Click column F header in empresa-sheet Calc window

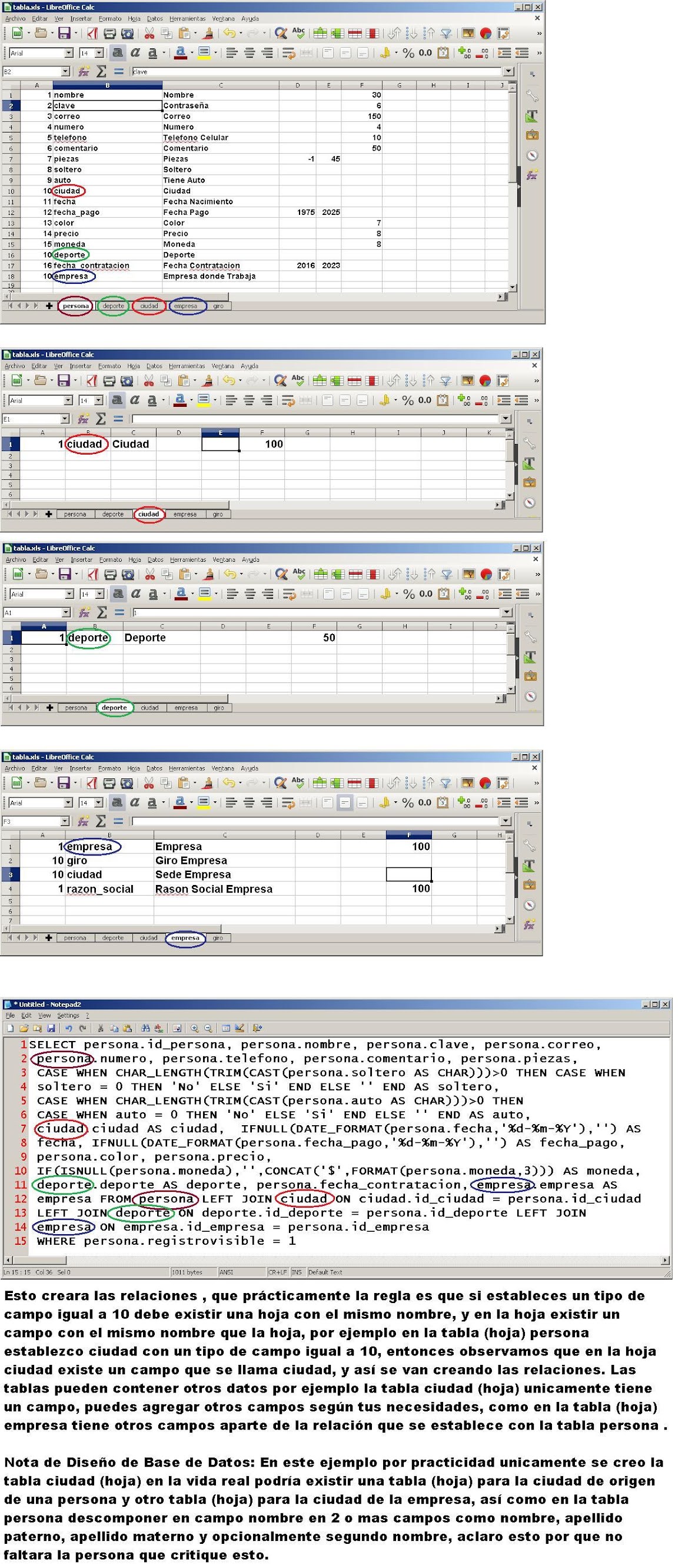[x=408, y=834]
